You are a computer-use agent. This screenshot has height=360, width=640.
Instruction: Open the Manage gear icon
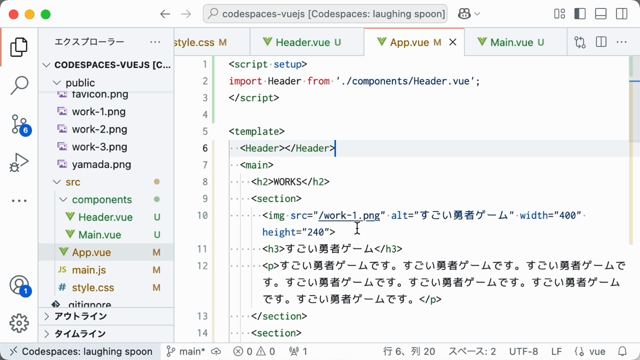click(x=19, y=323)
